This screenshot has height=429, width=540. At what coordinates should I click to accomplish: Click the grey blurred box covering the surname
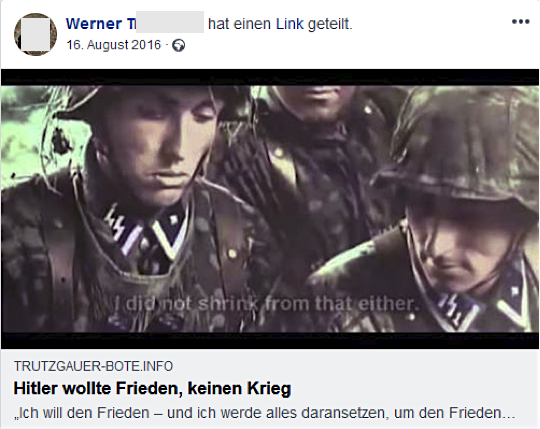tap(170, 22)
